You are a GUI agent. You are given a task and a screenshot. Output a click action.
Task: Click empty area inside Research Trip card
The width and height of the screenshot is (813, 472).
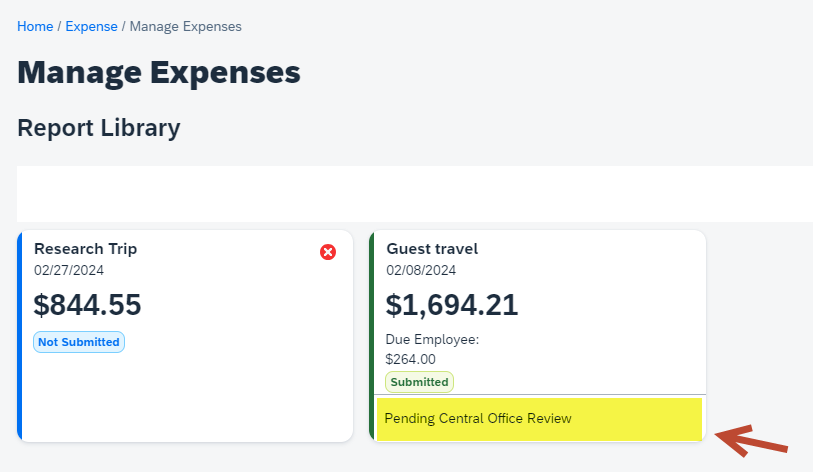185,395
